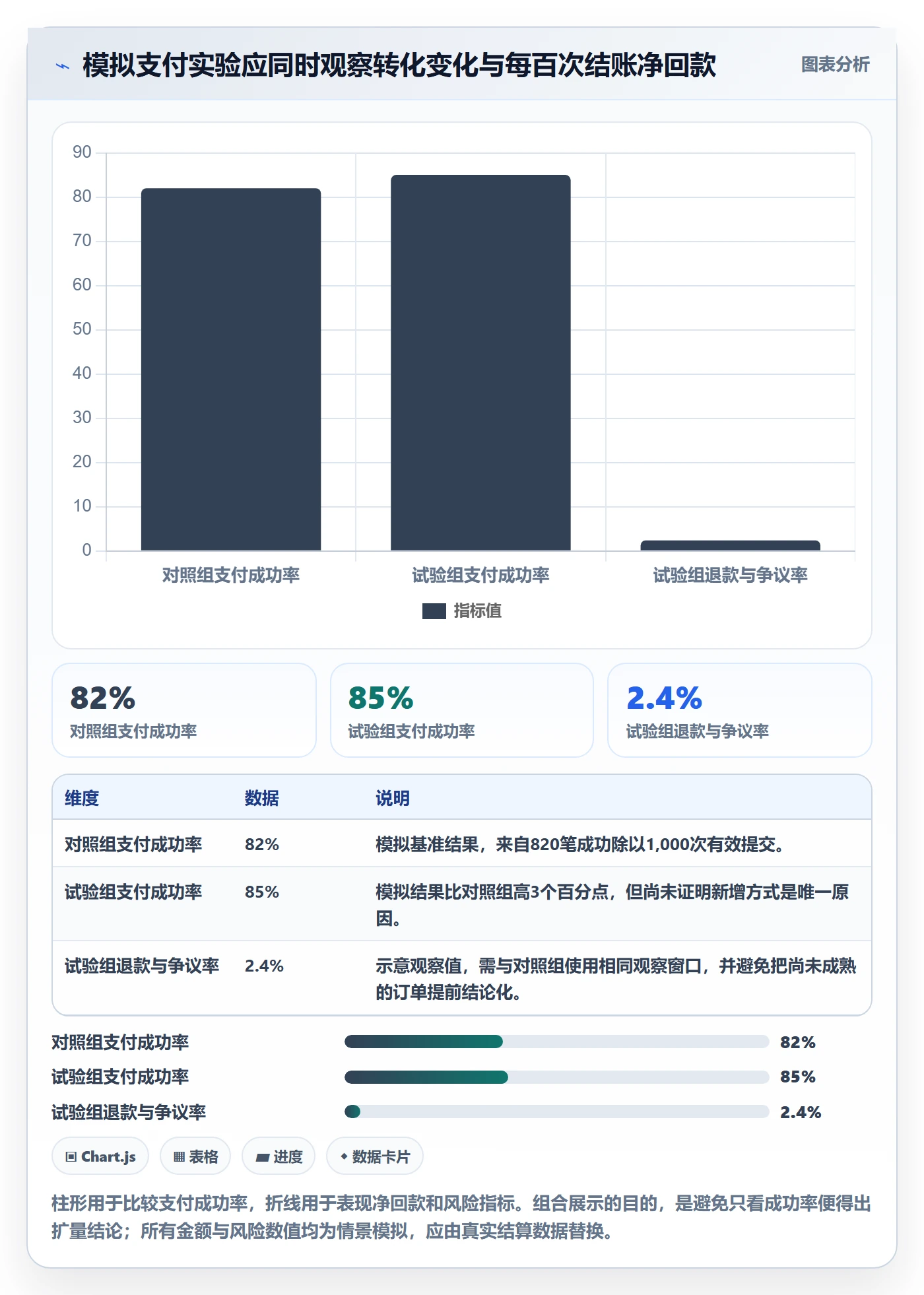Select the 试验组退款与争议率 table row name cell
Image resolution: width=924 pixels, height=1295 pixels.
pyautogui.click(x=142, y=966)
